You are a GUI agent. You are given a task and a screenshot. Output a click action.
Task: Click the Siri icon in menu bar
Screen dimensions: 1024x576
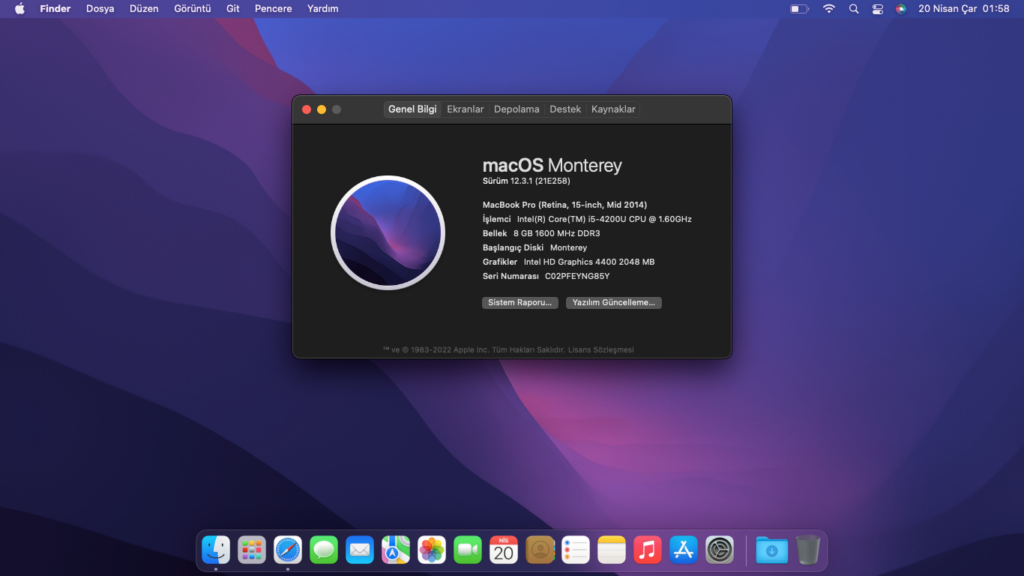pos(901,9)
